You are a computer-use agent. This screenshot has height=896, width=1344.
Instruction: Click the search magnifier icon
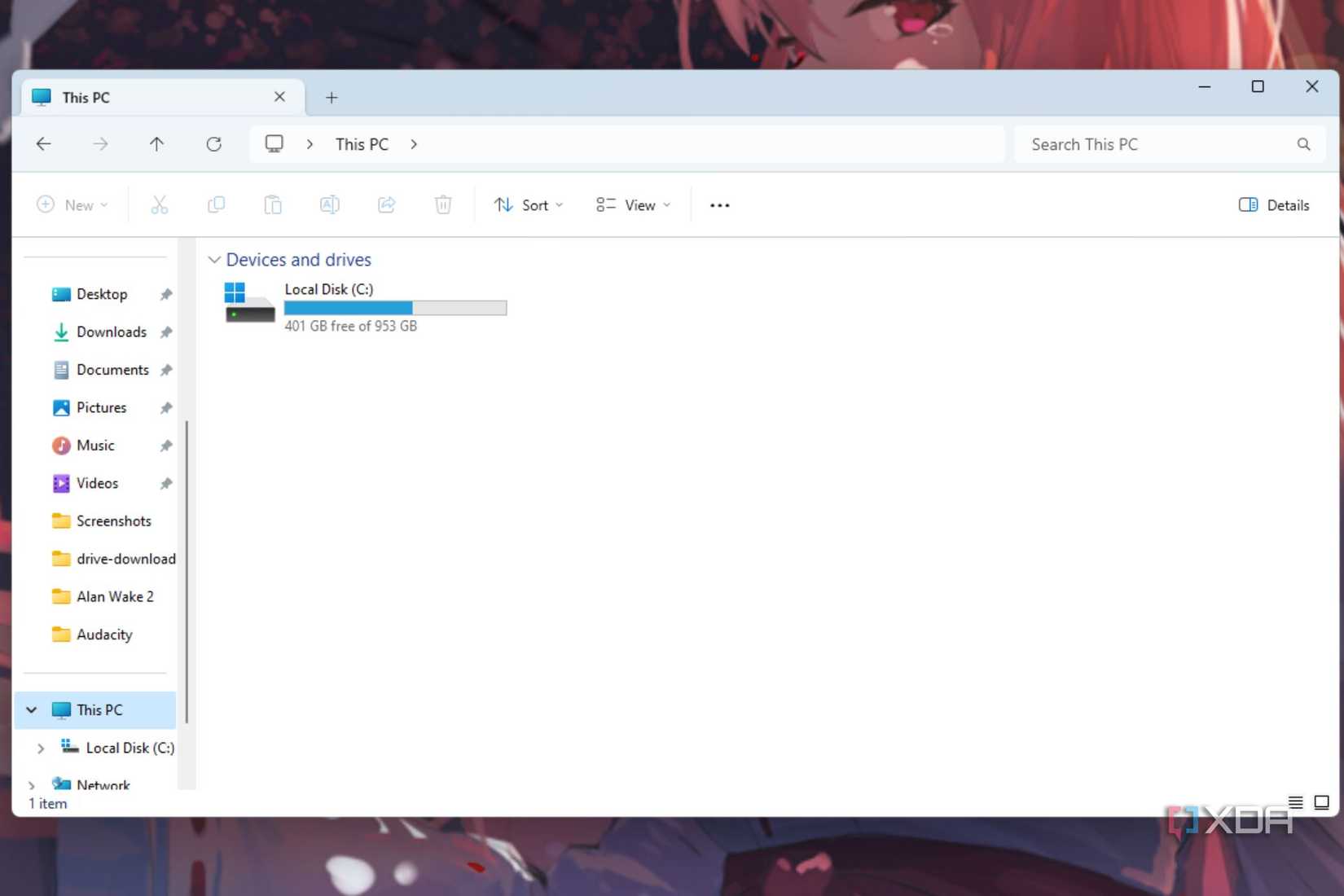coord(1303,144)
